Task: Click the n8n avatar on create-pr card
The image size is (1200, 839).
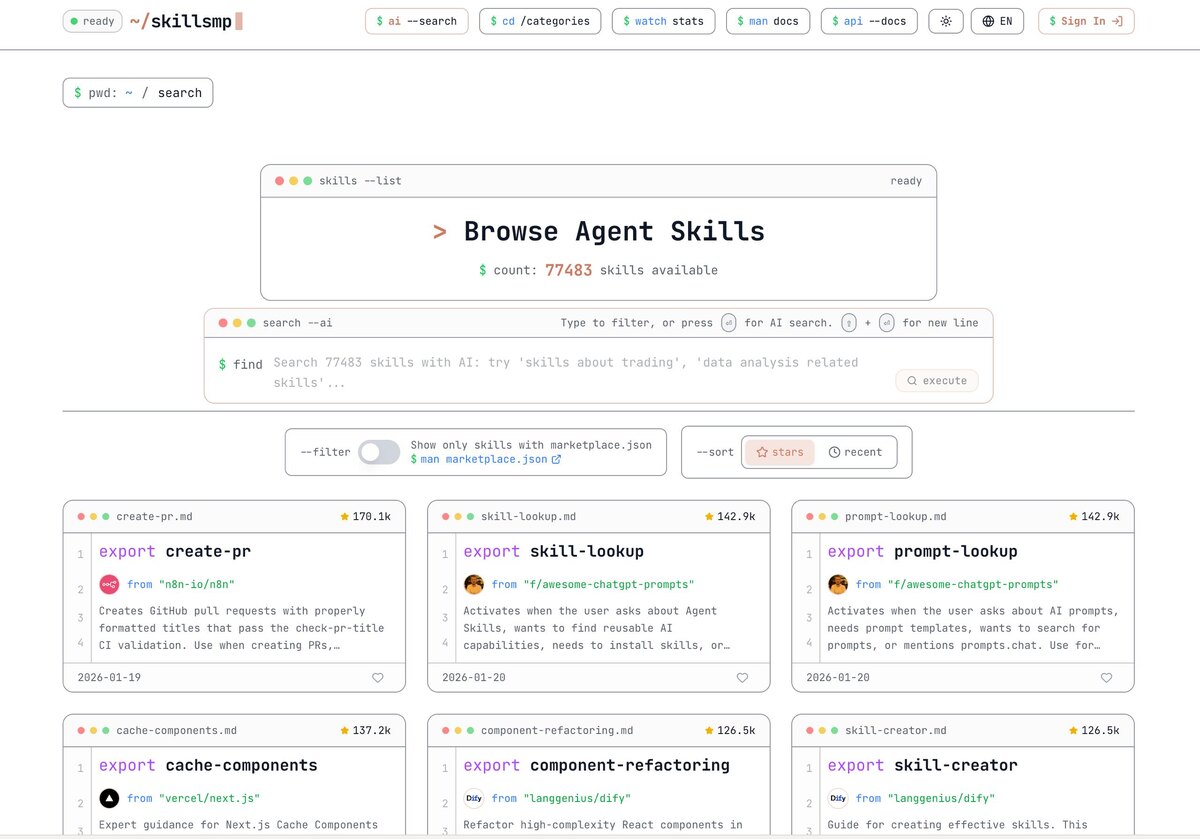Action: [109, 584]
